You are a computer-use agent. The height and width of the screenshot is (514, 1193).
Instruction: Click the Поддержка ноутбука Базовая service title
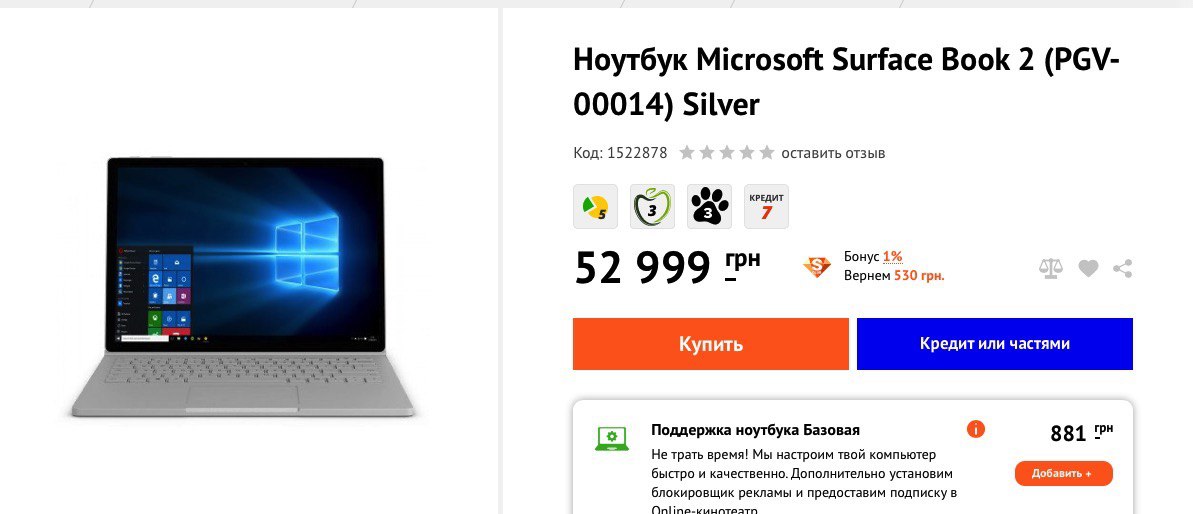(x=756, y=430)
